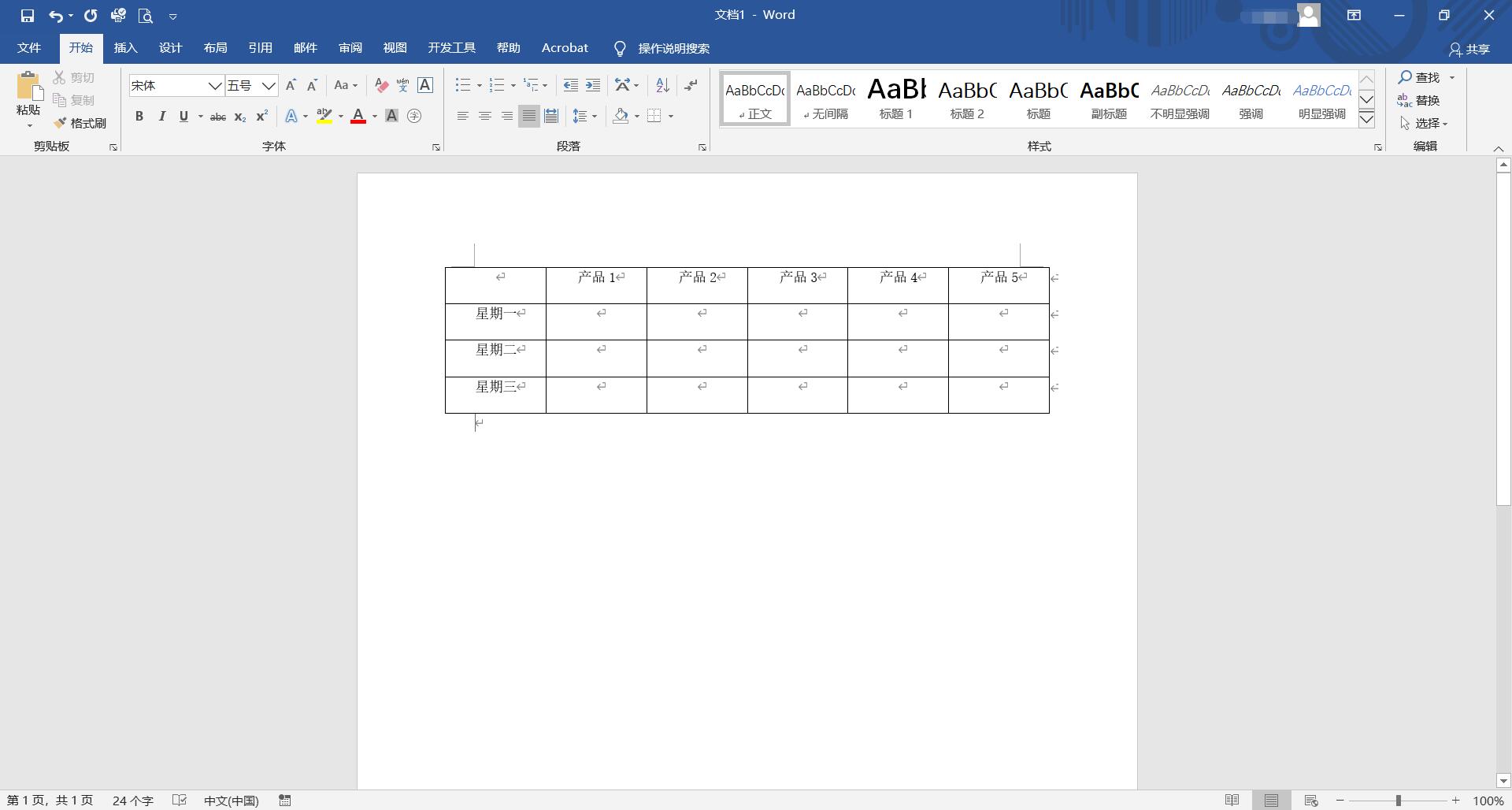Open the File (文件) menu
Viewport: 1512px width, 810px height.
[29, 48]
